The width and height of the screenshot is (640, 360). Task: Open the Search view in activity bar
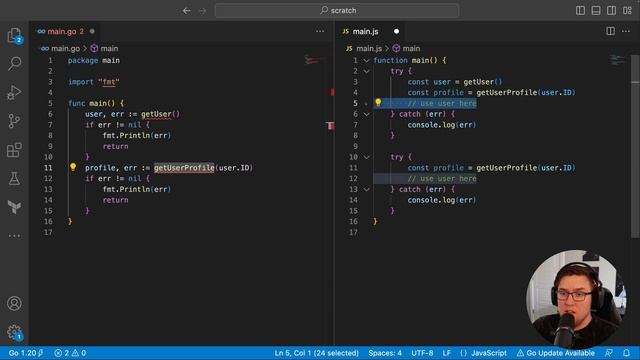coord(14,64)
